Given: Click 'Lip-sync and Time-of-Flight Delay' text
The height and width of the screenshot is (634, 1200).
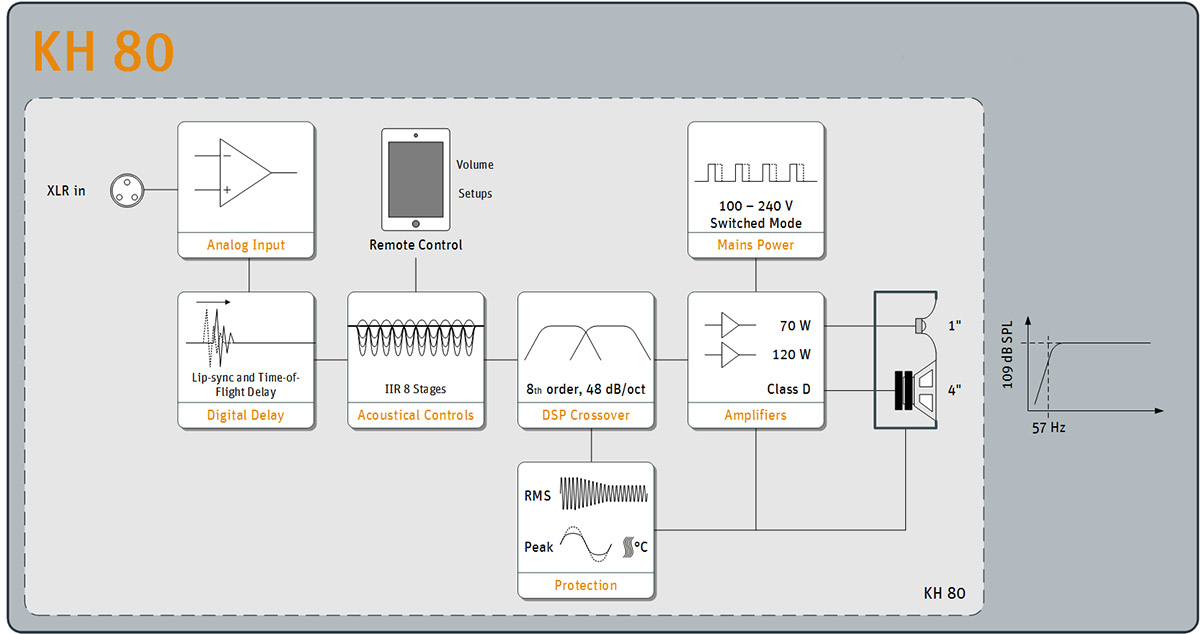Looking at the screenshot, I should 246,385.
